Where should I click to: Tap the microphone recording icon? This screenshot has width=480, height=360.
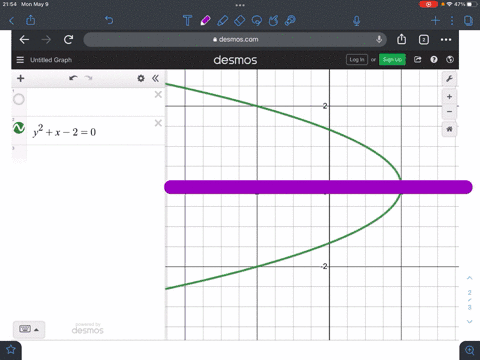pos(357,21)
